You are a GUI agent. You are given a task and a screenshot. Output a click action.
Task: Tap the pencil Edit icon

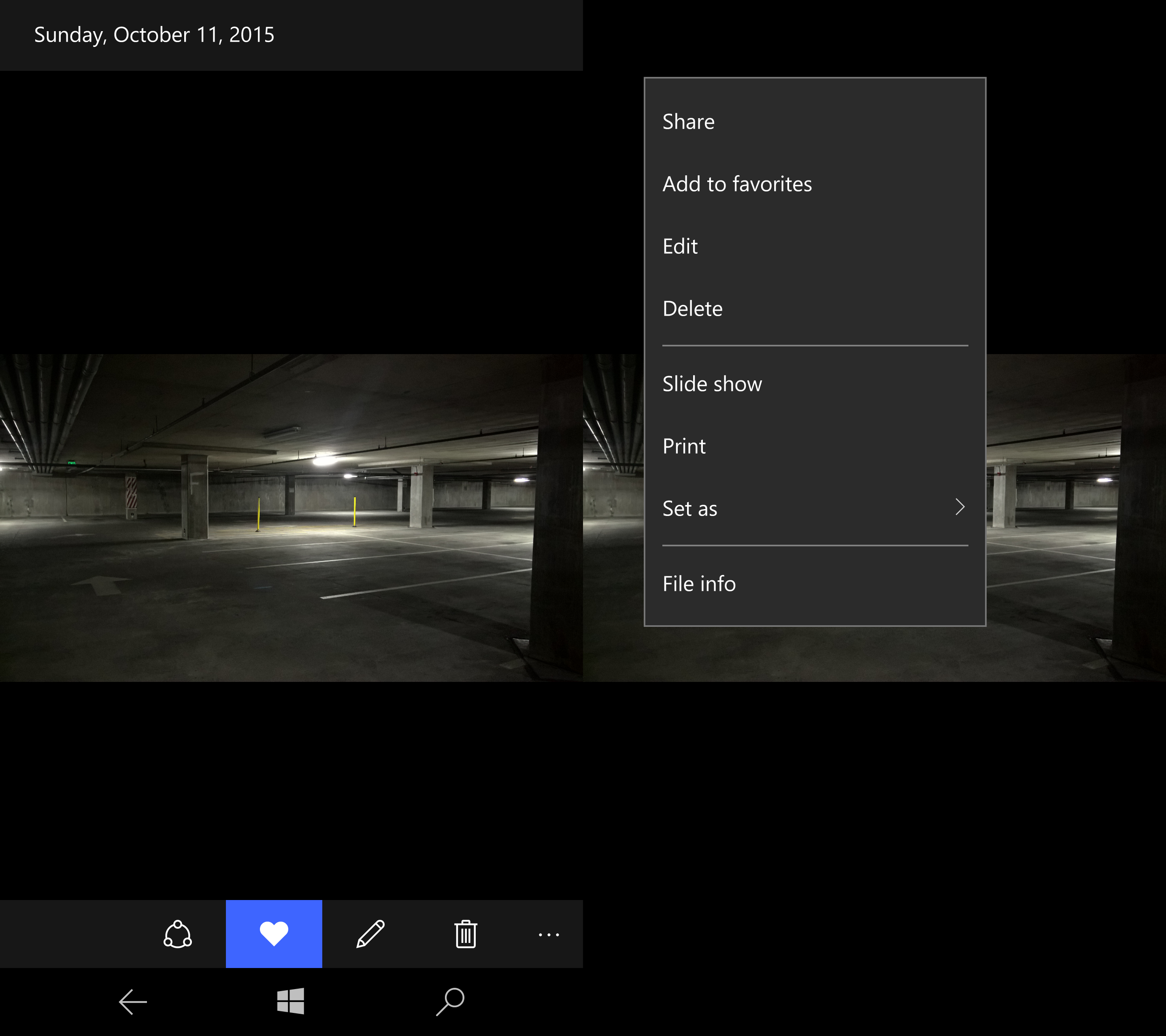370,934
